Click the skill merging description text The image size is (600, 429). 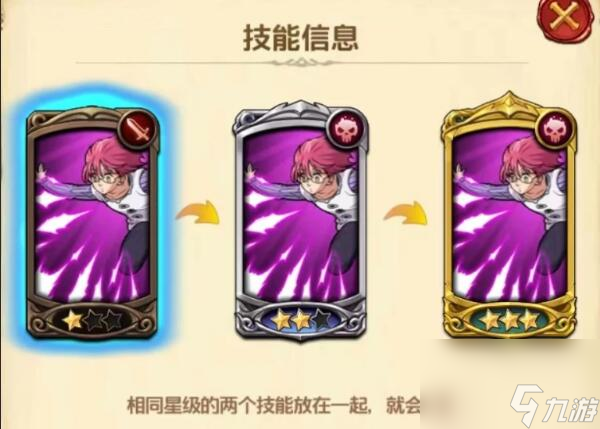point(273,405)
